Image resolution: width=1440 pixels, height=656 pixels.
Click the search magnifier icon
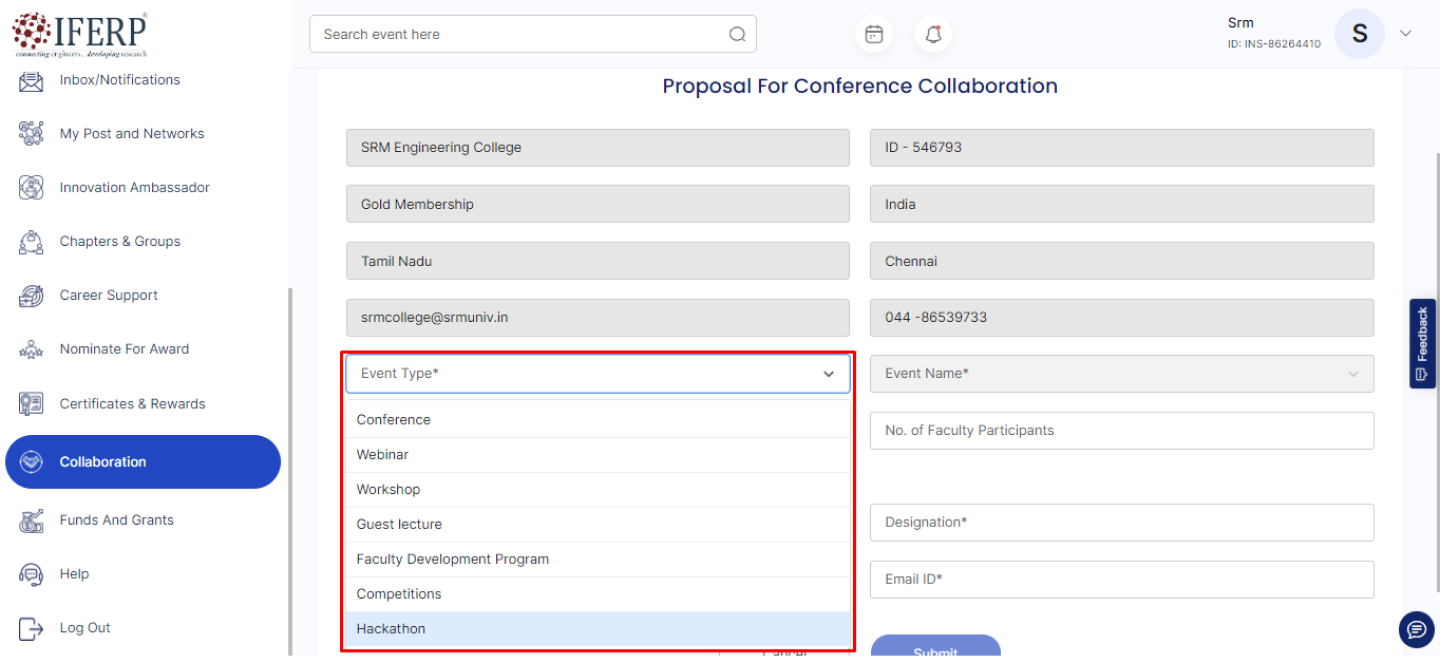[x=737, y=35]
